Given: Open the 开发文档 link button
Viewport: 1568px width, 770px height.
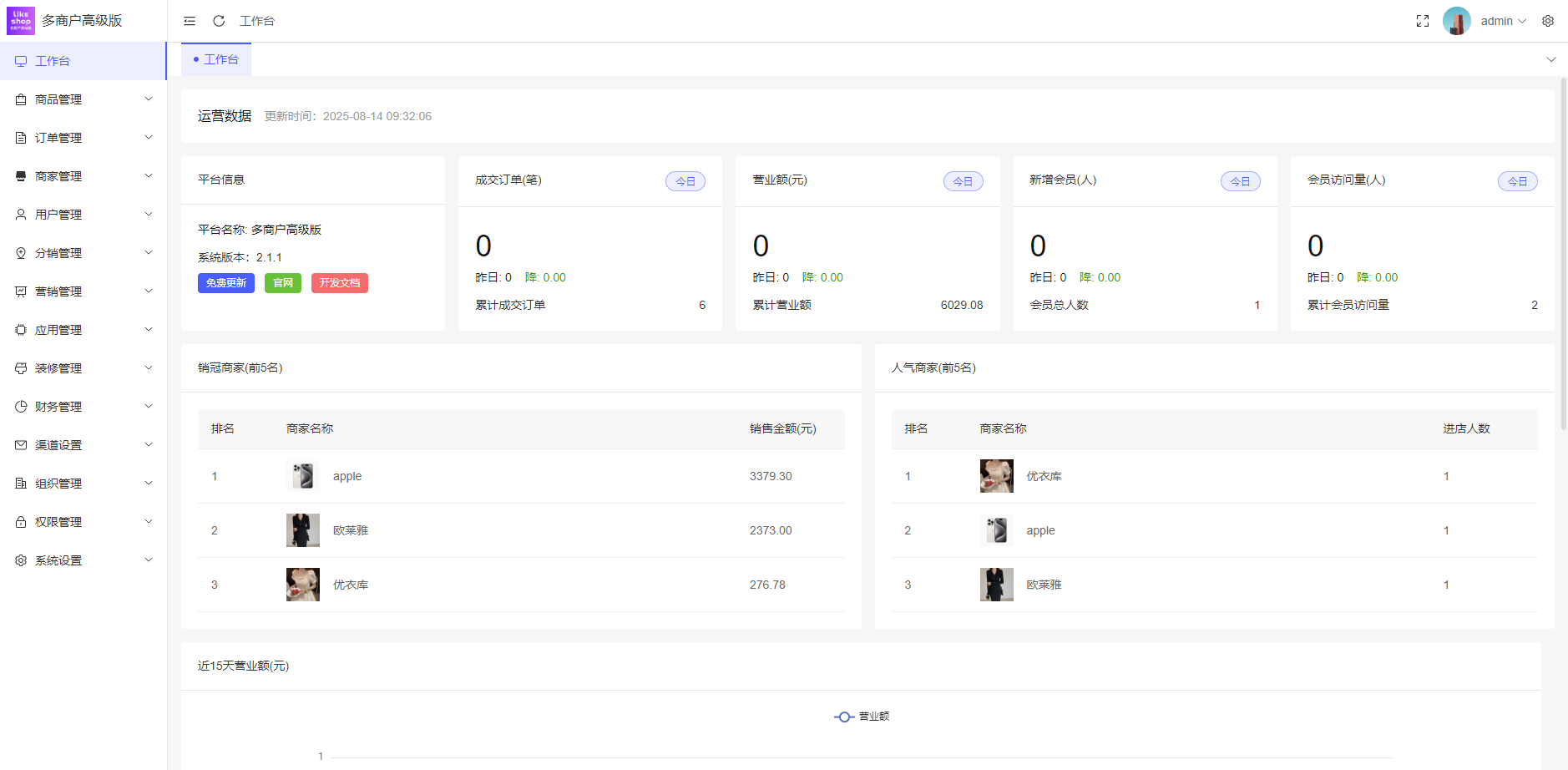Looking at the screenshot, I should point(339,283).
